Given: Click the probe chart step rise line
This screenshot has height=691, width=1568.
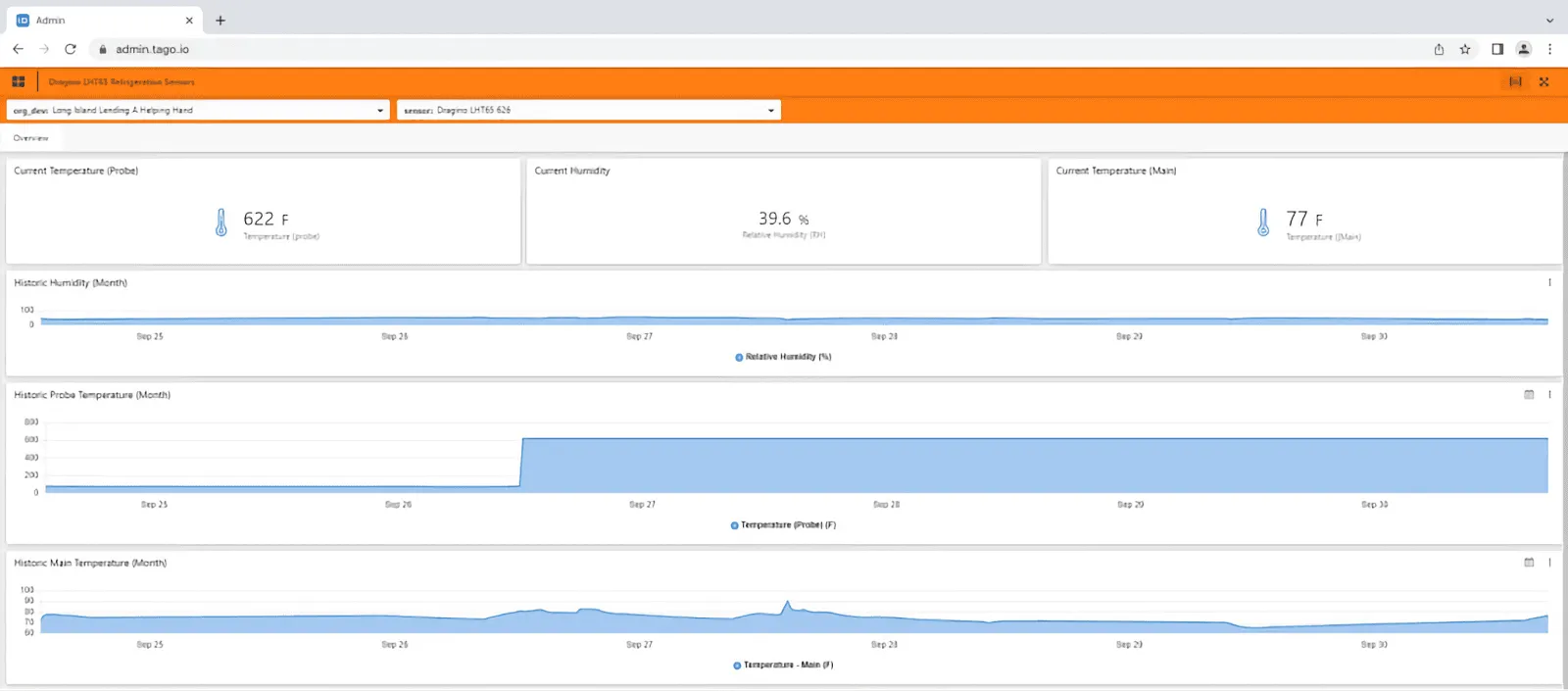Looking at the screenshot, I should pyautogui.click(x=521, y=462).
